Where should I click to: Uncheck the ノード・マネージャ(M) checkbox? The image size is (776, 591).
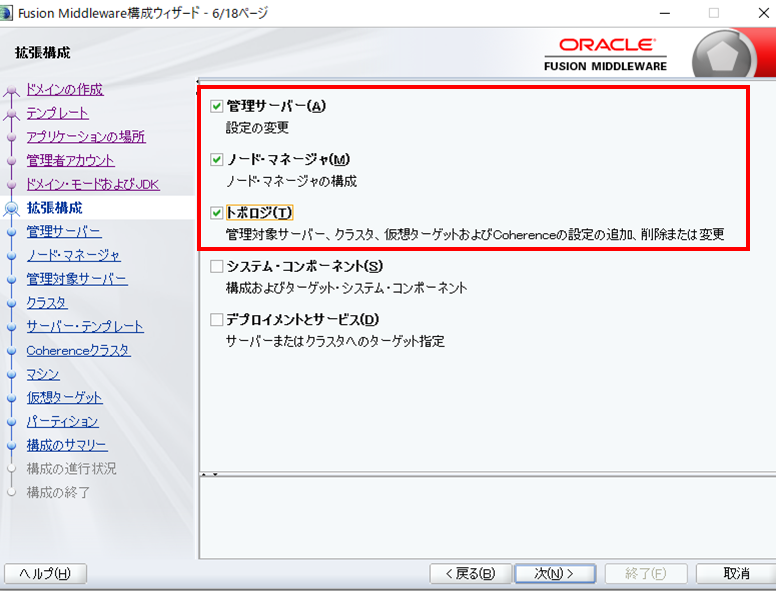click(216, 159)
